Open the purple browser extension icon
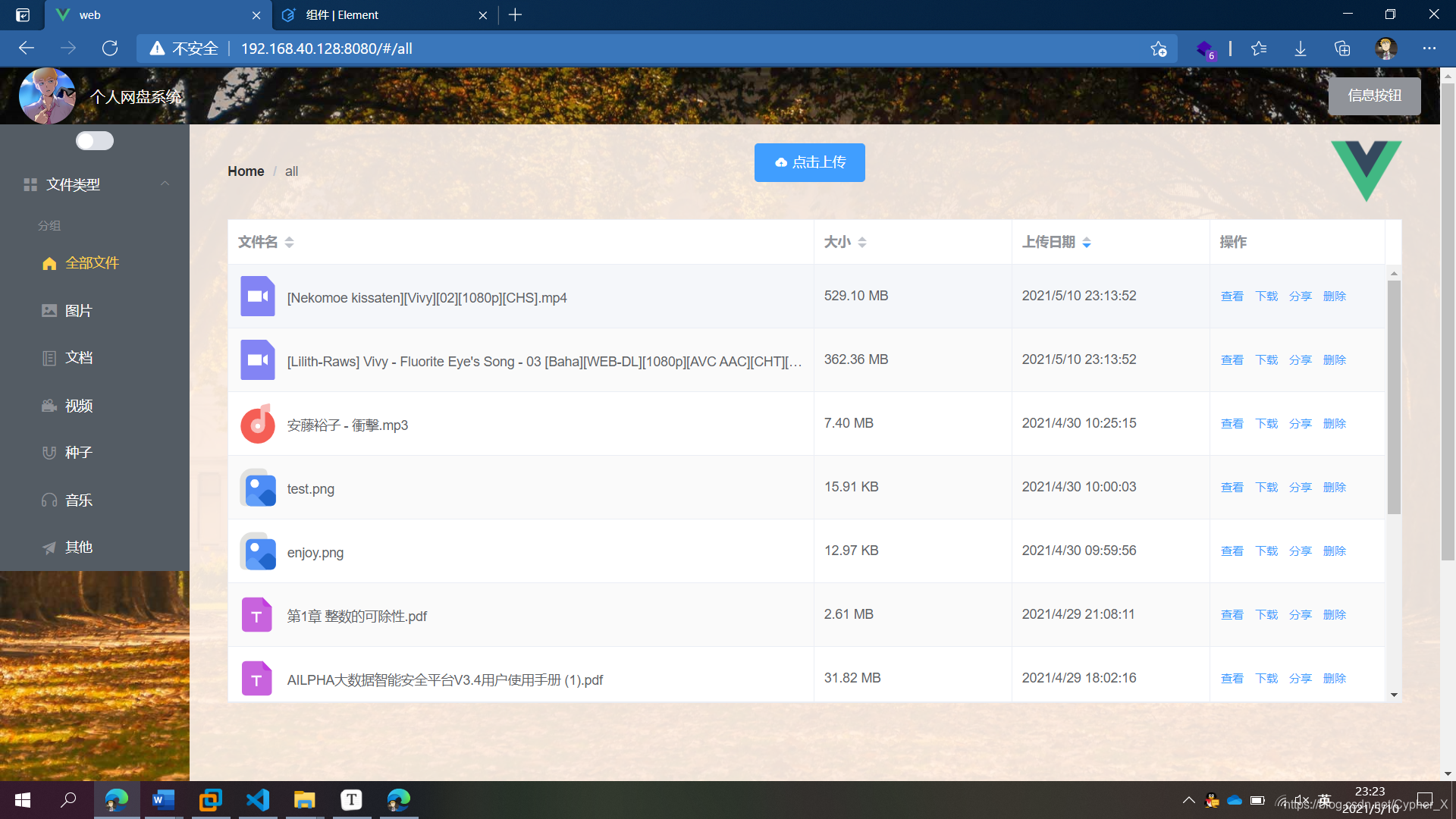Viewport: 1456px width, 819px height. [1205, 49]
